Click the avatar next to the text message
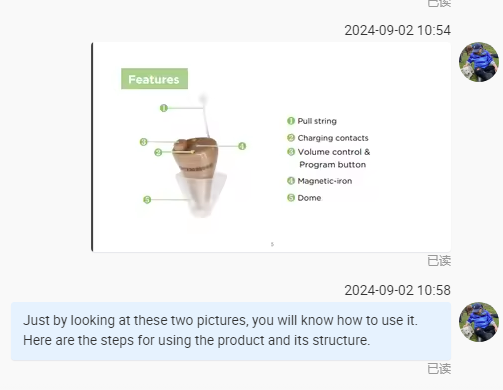Image resolution: width=503 pixels, height=390 pixels. coord(479,322)
